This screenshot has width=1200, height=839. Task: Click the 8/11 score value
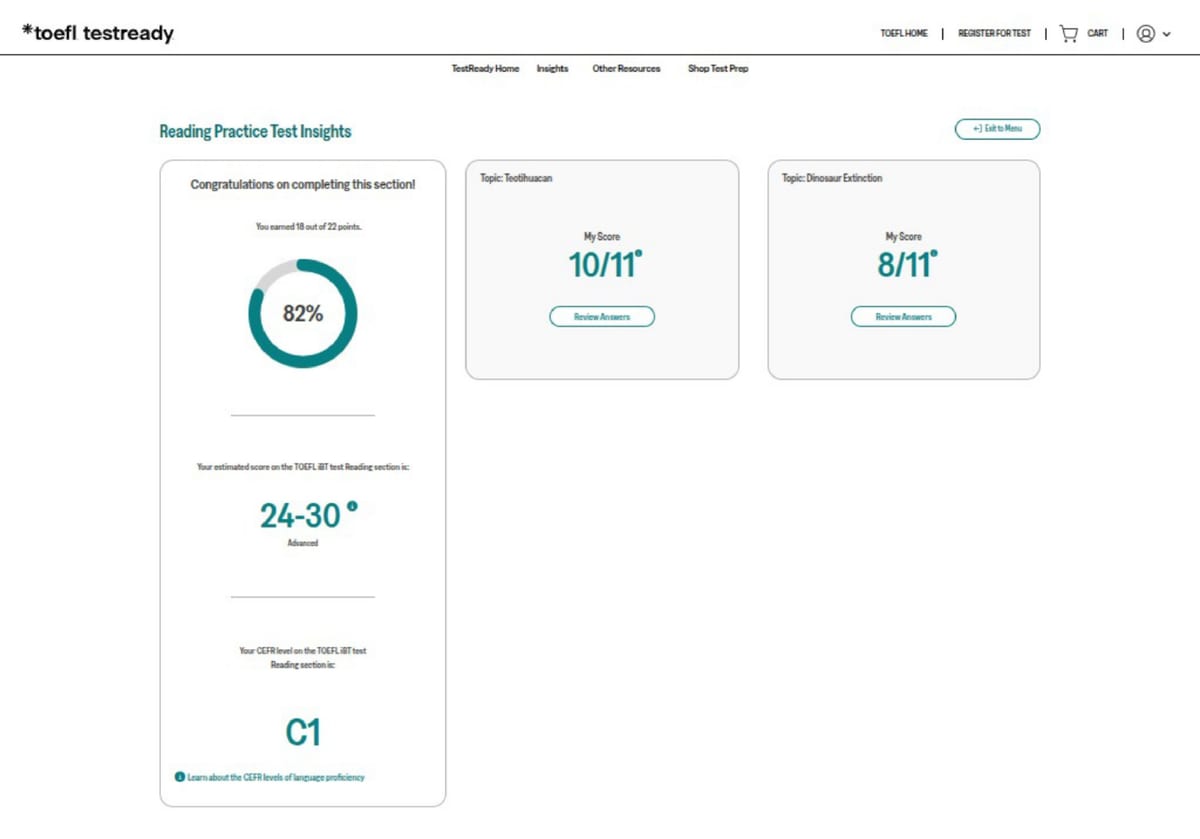click(x=903, y=265)
